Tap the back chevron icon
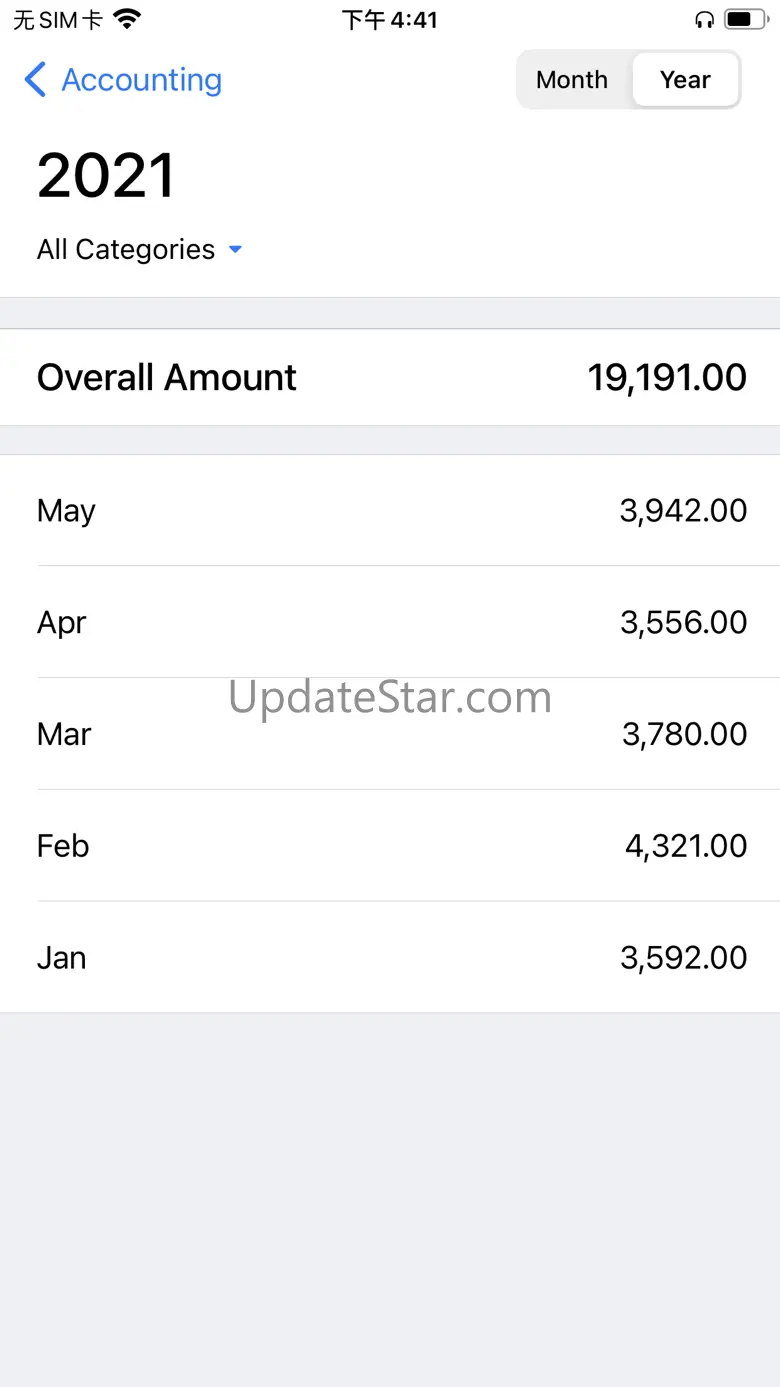This screenshot has width=780, height=1387. [x=35, y=80]
